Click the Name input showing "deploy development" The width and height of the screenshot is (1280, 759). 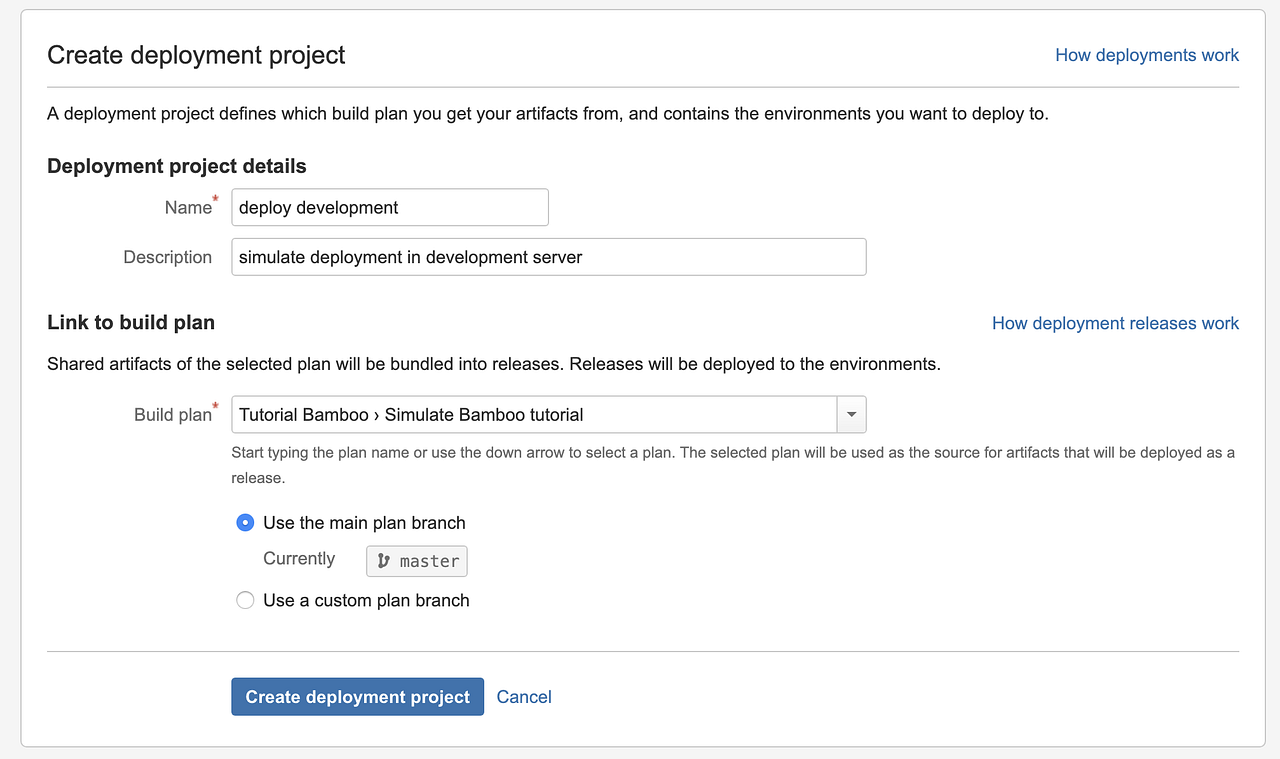[x=389, y=207]
